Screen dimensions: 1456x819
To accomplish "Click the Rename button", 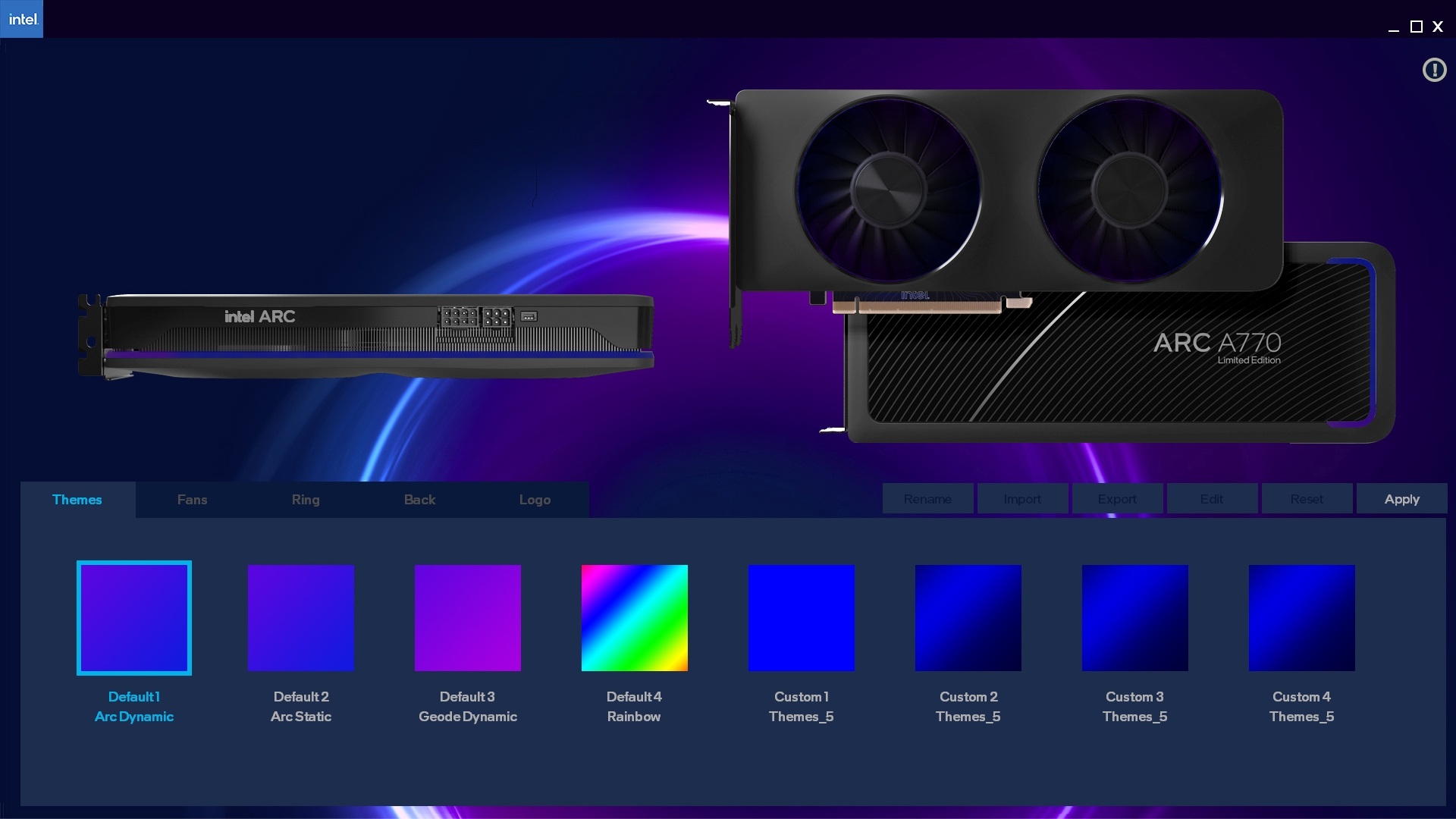I will (927, 499).
